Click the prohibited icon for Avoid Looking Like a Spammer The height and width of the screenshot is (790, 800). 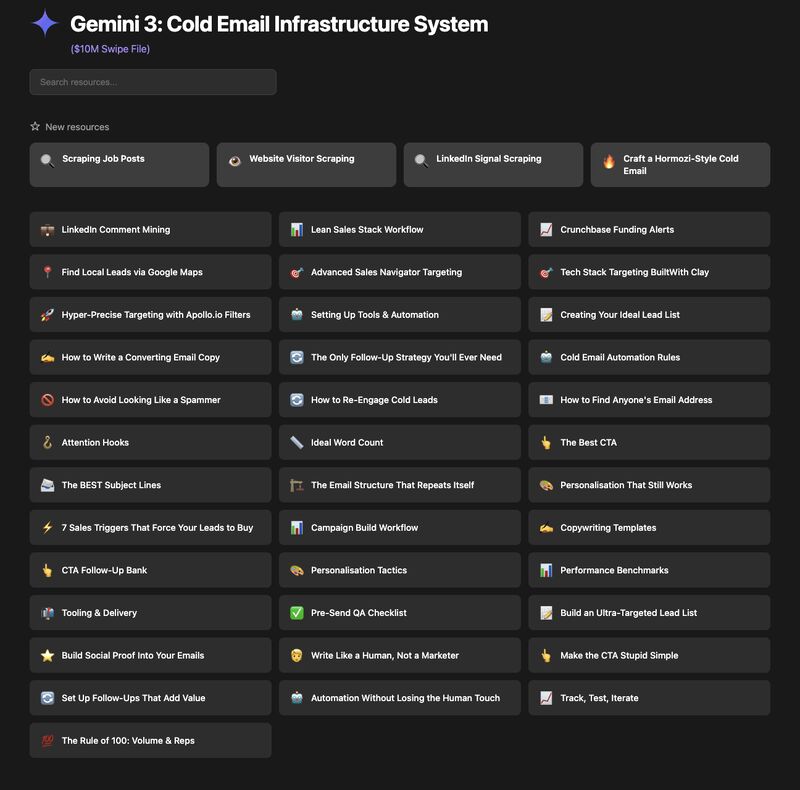tap(47, 400)
